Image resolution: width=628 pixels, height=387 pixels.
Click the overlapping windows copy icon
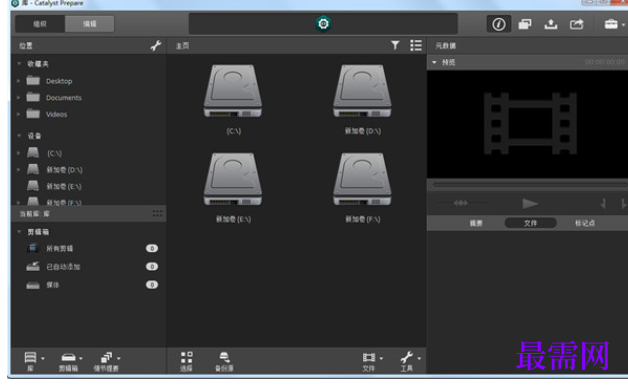pos(525,24)
